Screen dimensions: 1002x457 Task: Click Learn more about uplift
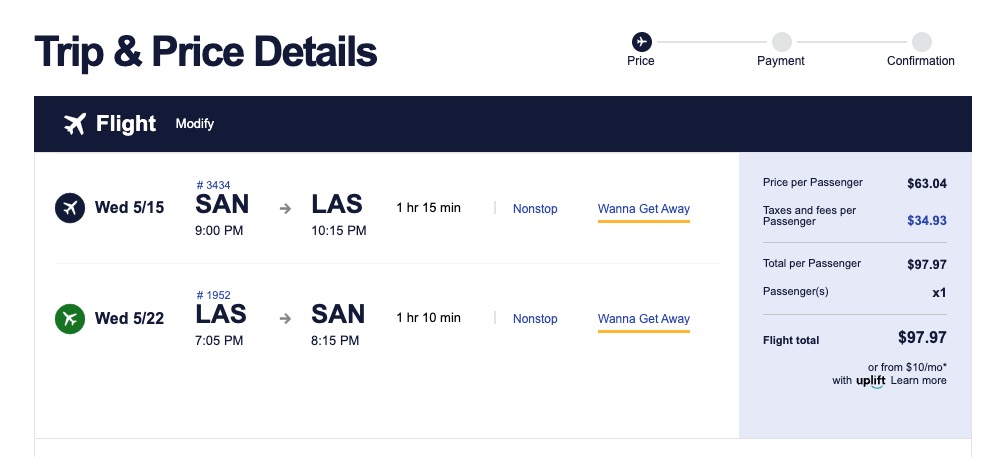(x=918, y=381)
